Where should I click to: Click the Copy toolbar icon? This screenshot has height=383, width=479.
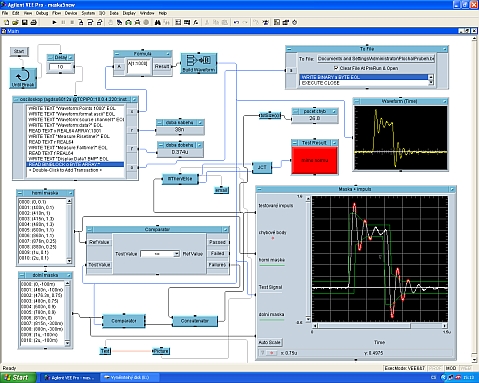216,23
